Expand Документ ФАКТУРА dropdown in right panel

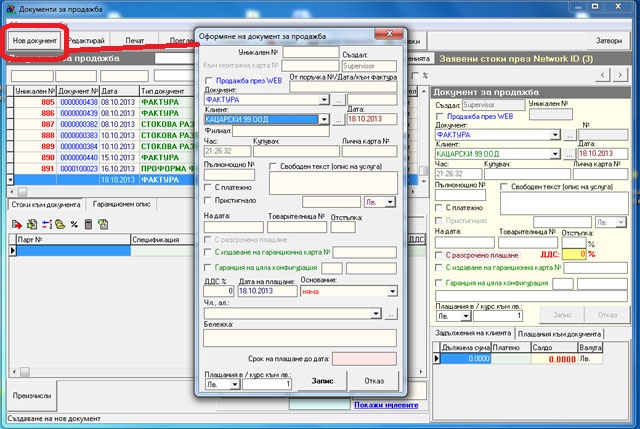(x=555, y=135)
